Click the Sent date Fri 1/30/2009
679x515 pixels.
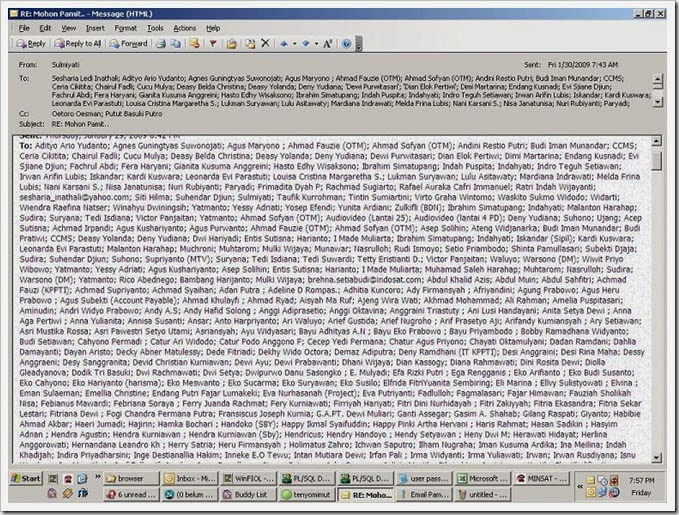coord(582,65)
